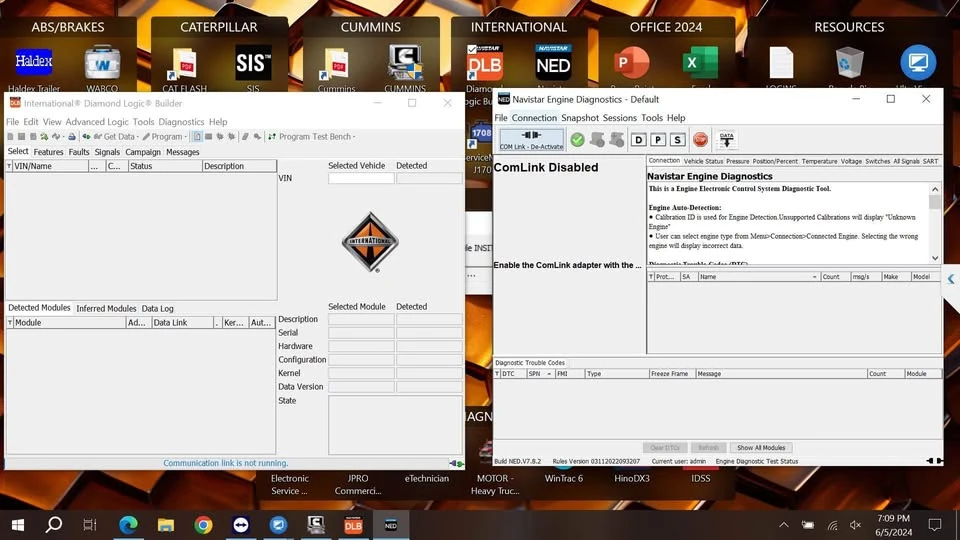Click the Show All Modules button
960x540 pixels.
tap(761, 448)
